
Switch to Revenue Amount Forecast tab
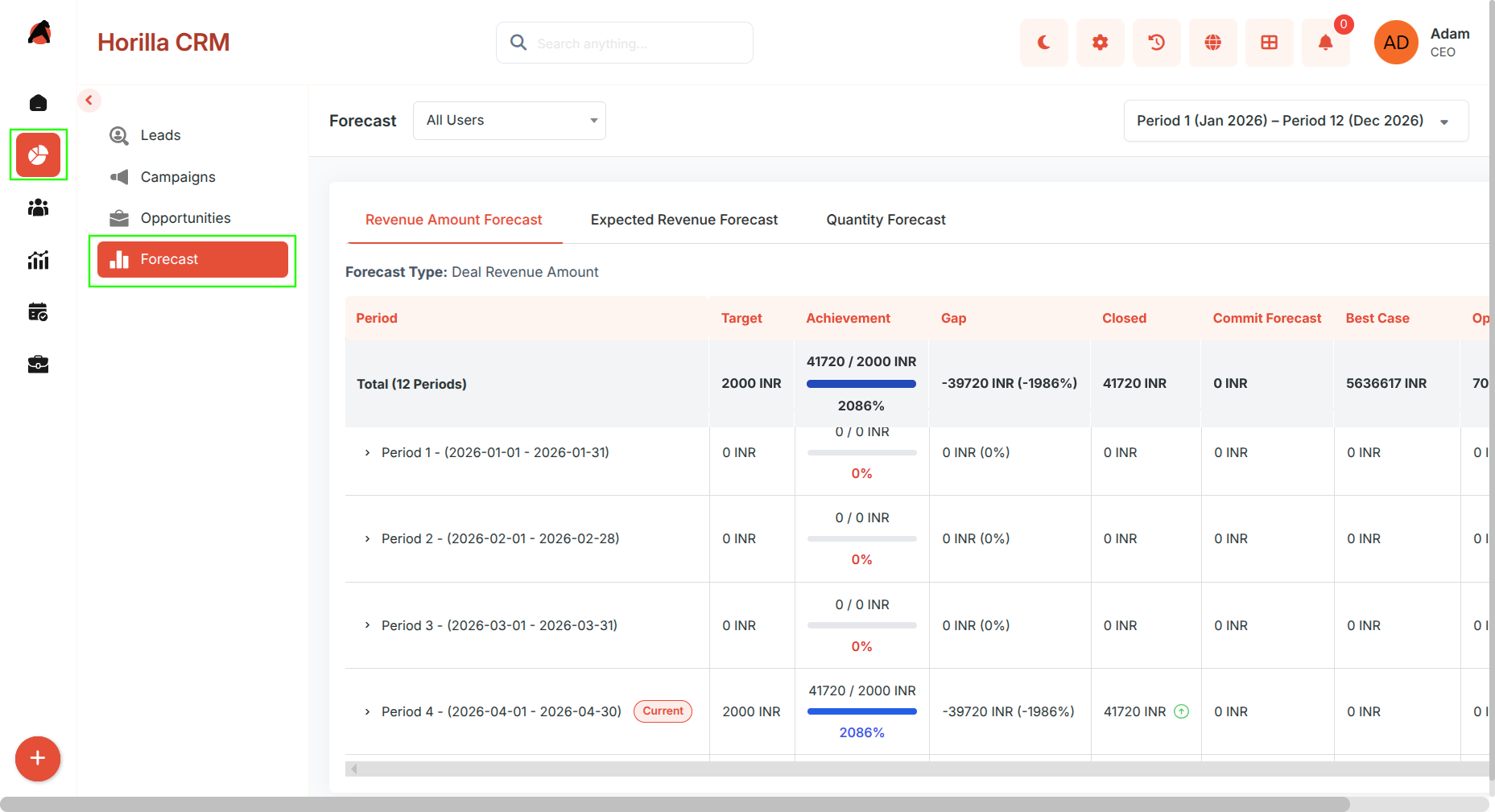[x=454, y=220]
